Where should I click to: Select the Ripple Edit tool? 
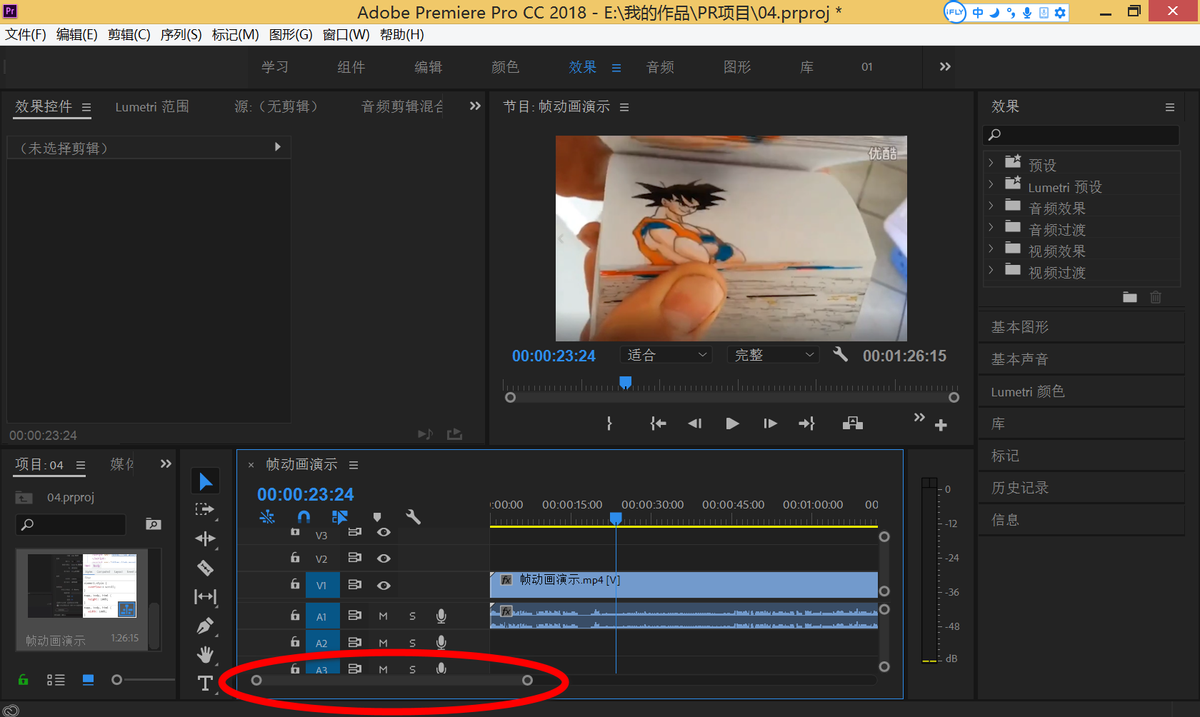tap(205, 538)
